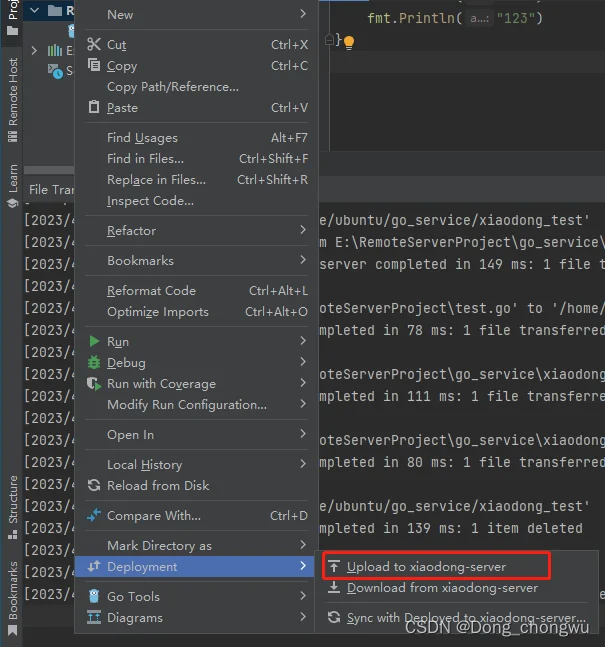The image size is (605, 647).
Task: Click the Paste clipboard icon
Action: pyautogui.click(x=94, y=108)
